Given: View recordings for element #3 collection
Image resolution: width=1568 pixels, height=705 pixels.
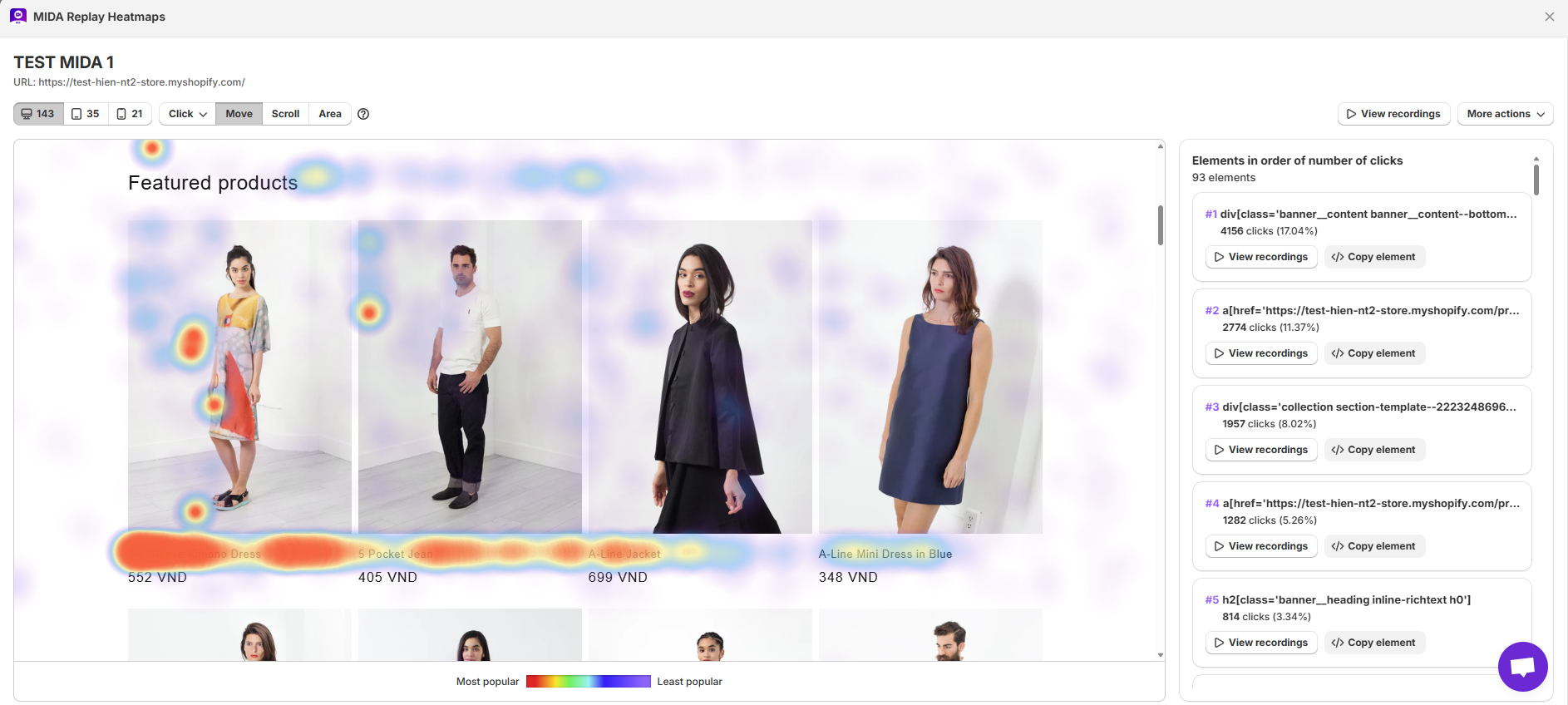Looking at the screenshot, I should point(1260,450).
